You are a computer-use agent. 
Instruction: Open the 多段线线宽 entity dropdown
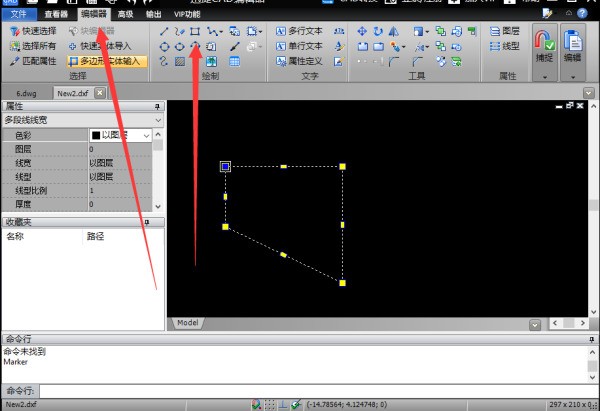pos(158,121)
